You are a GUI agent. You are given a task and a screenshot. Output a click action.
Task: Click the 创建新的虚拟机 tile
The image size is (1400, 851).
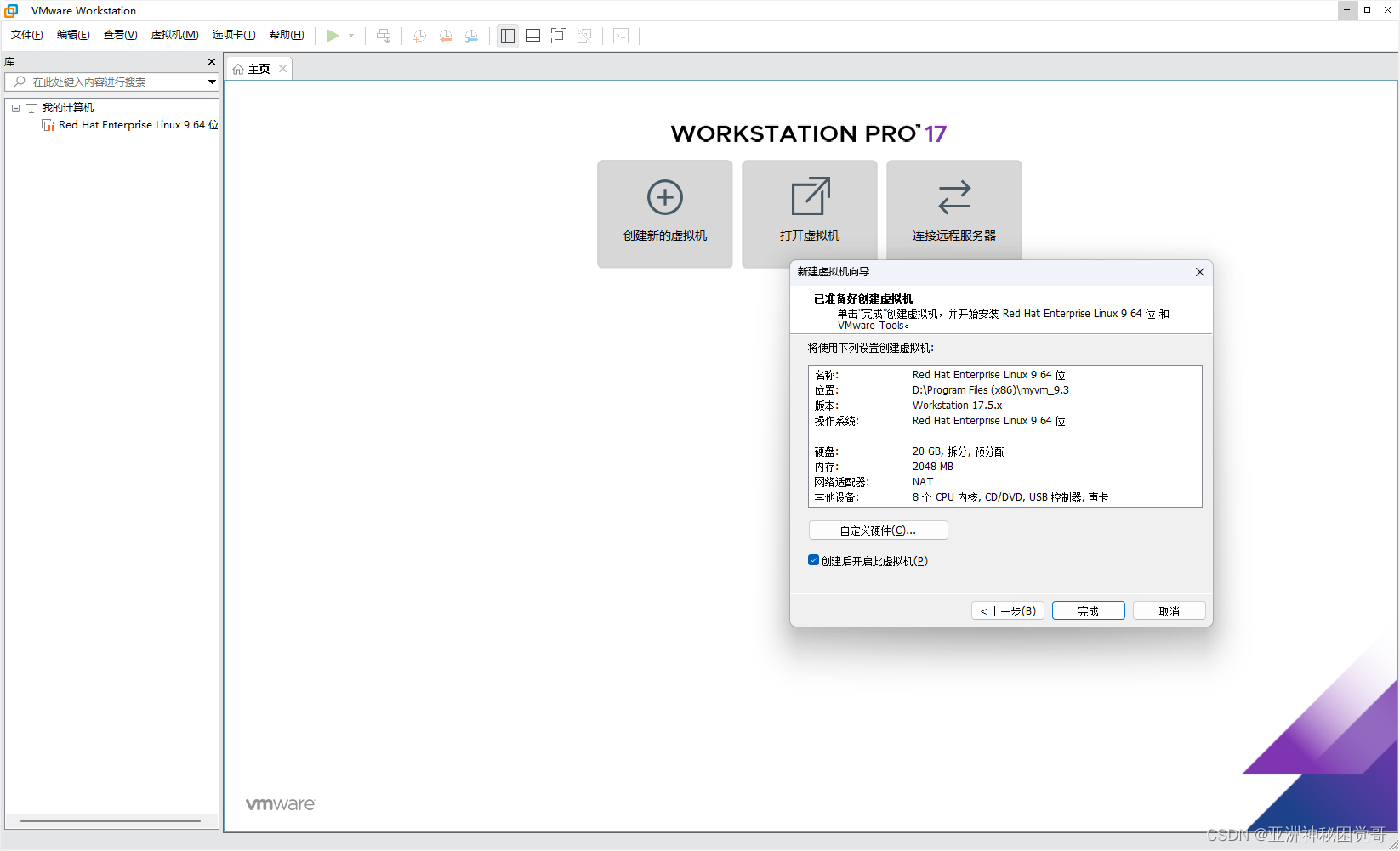(665, 214)
